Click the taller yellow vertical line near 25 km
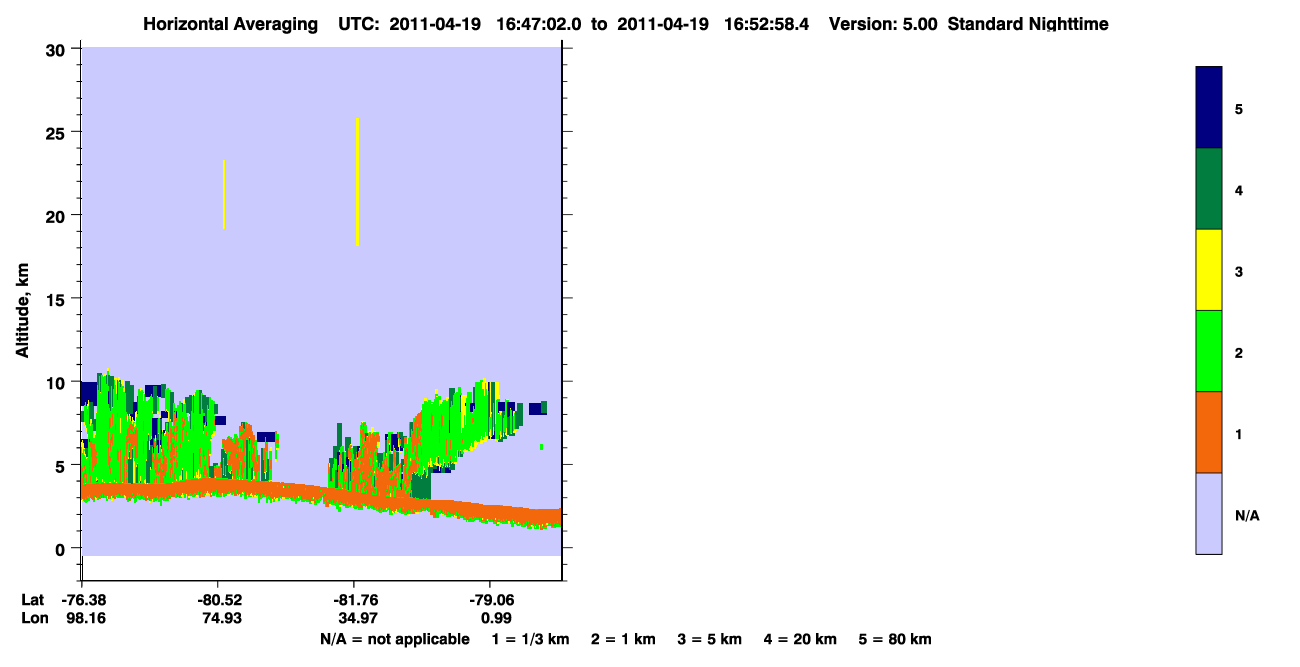 coord(357,182)
